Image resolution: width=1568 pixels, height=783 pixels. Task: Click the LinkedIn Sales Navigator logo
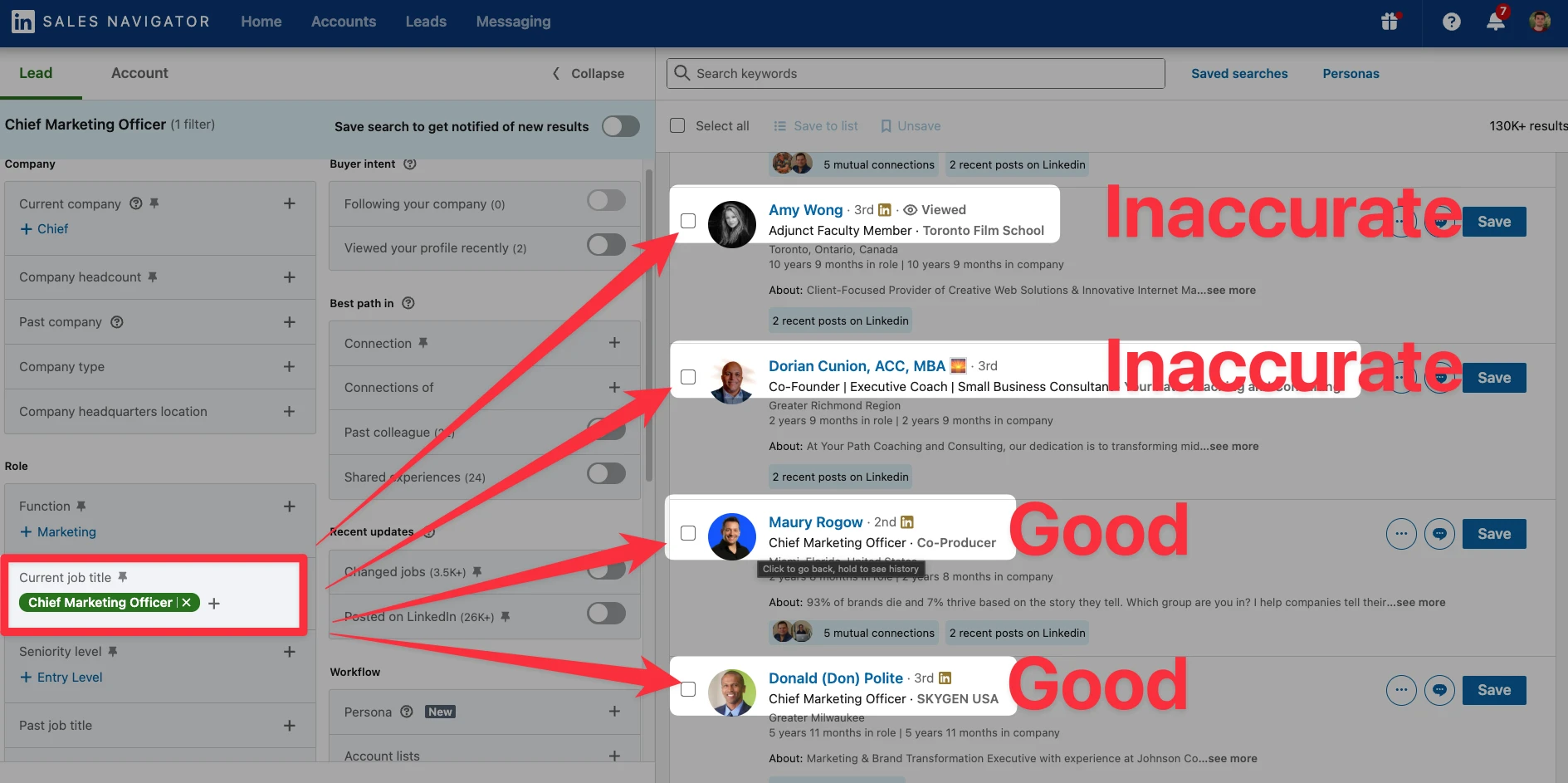[x=110, y=22]
